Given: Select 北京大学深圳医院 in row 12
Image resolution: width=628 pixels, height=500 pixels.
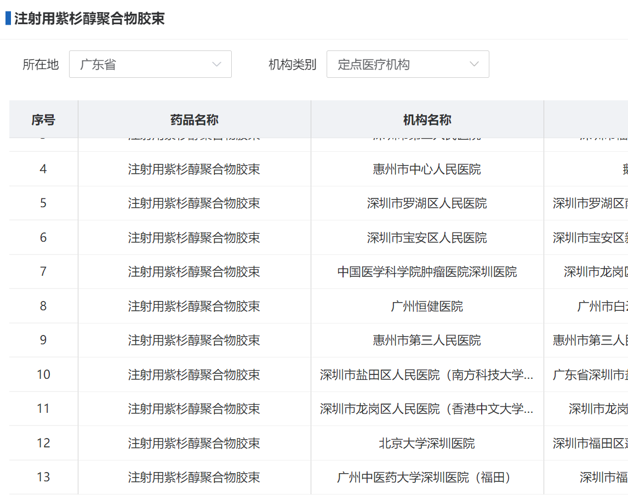Looking at the screenshot, I should tap(427, 443).
